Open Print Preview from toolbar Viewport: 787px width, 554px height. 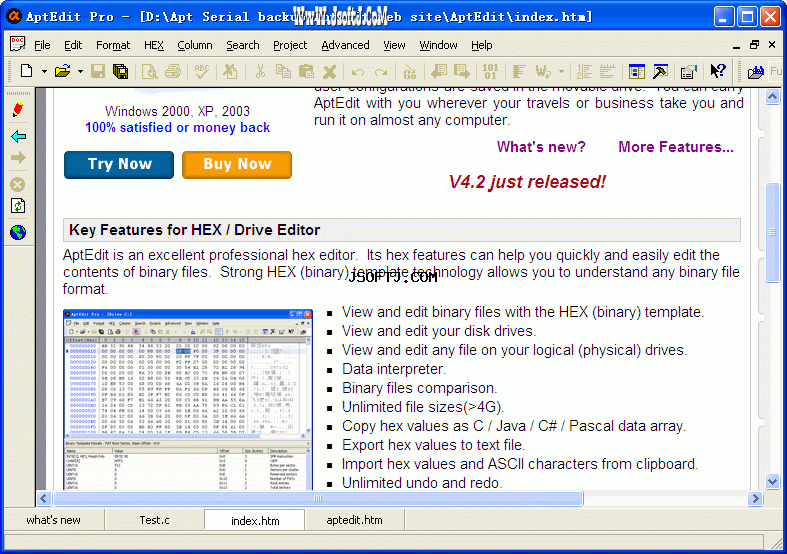pyautogui.click(x=149, y=71)
